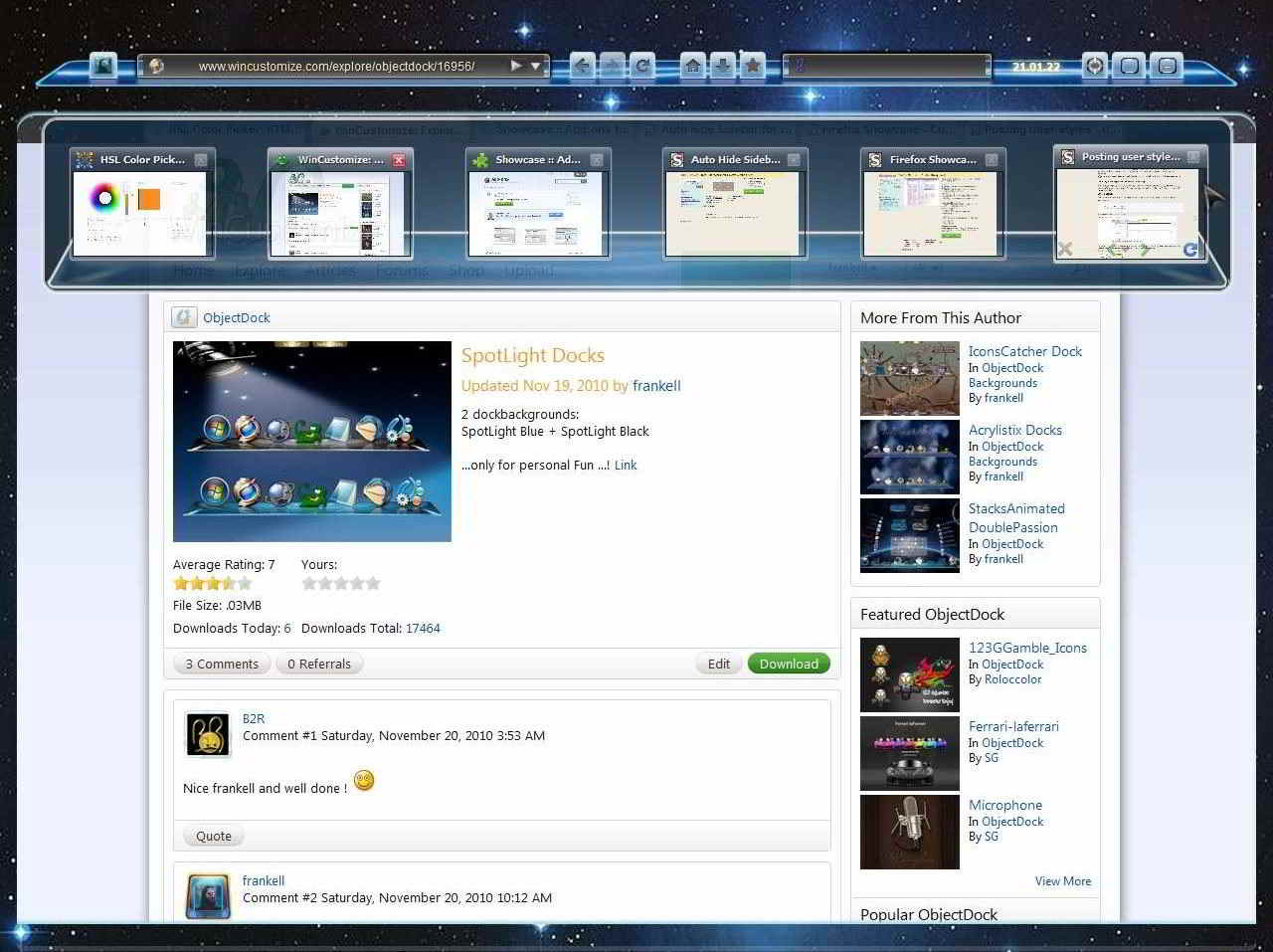Download the SpotLight Docks file
Screen dimensions: 1273x952
[x=788, y=664]
